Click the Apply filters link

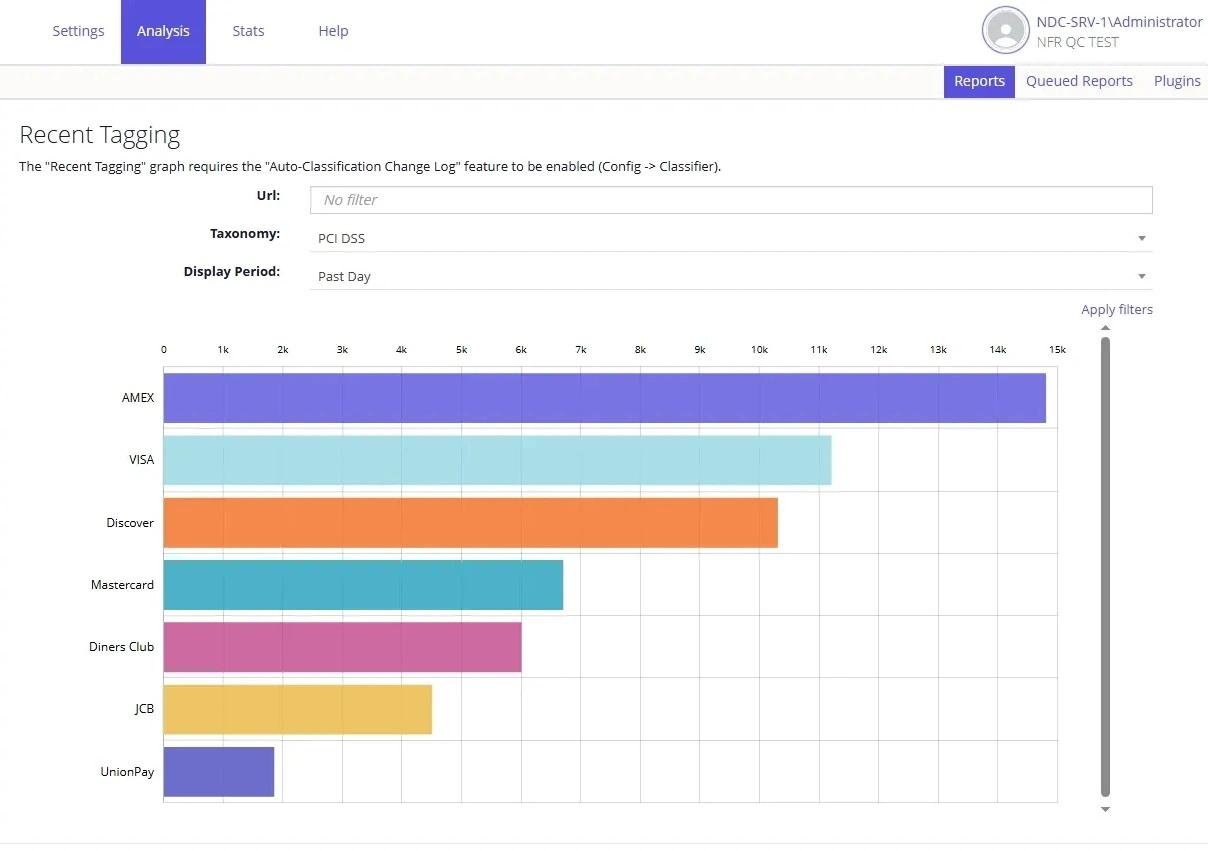point(1116,309)
